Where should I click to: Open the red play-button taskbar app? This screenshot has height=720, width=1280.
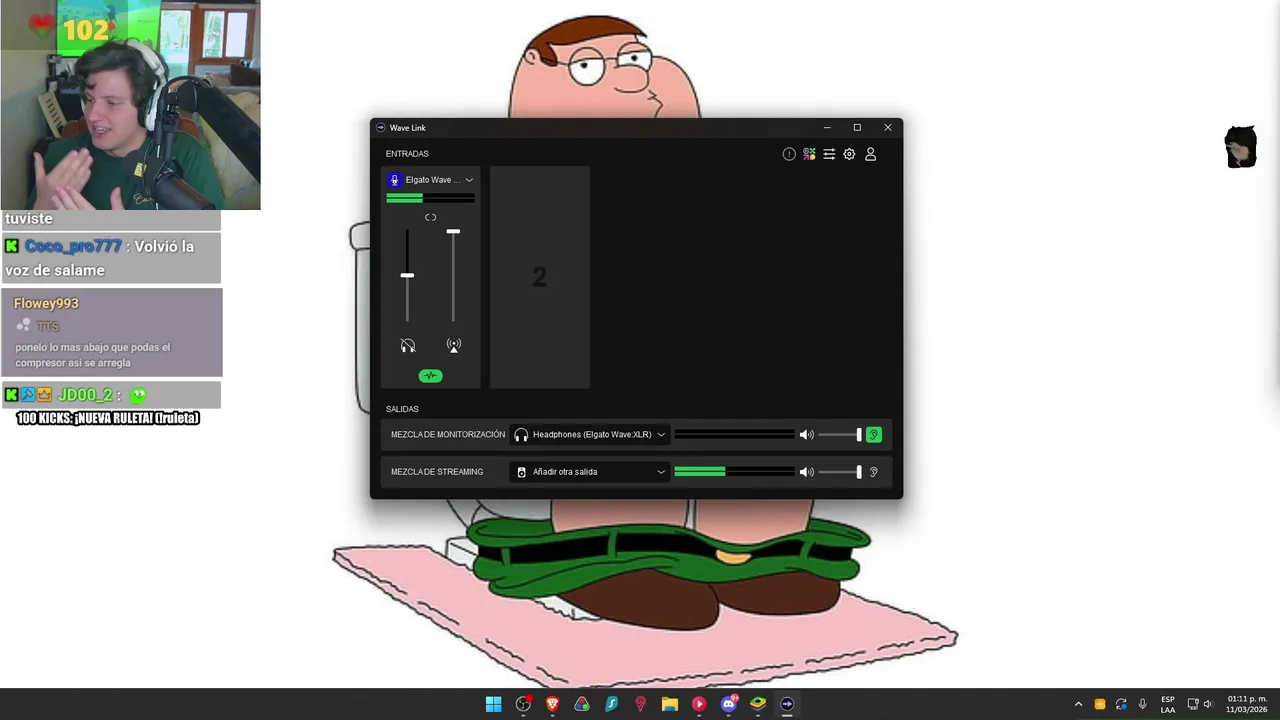pos(699,704)
